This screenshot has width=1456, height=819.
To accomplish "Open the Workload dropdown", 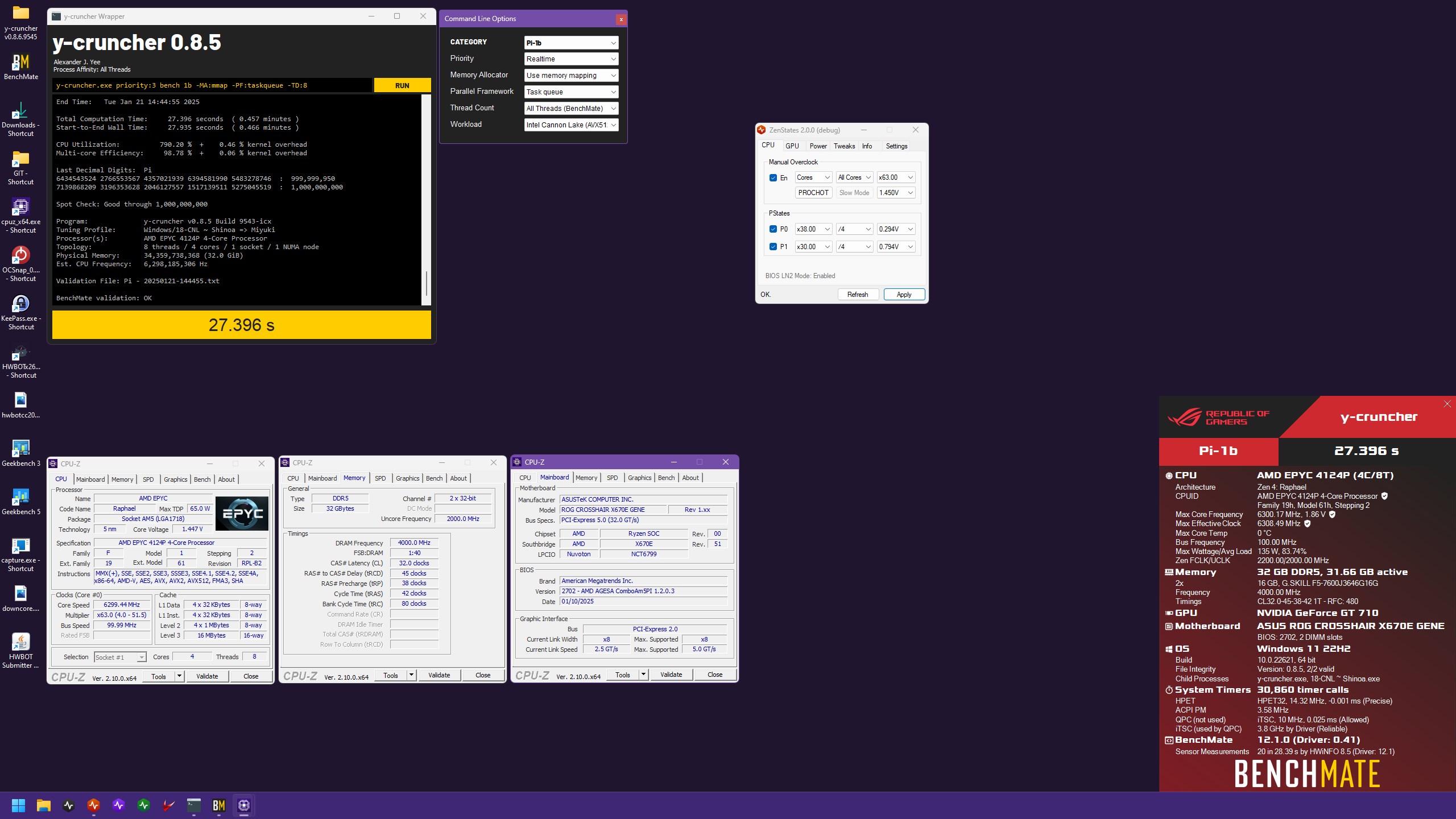I will (571, 125).
